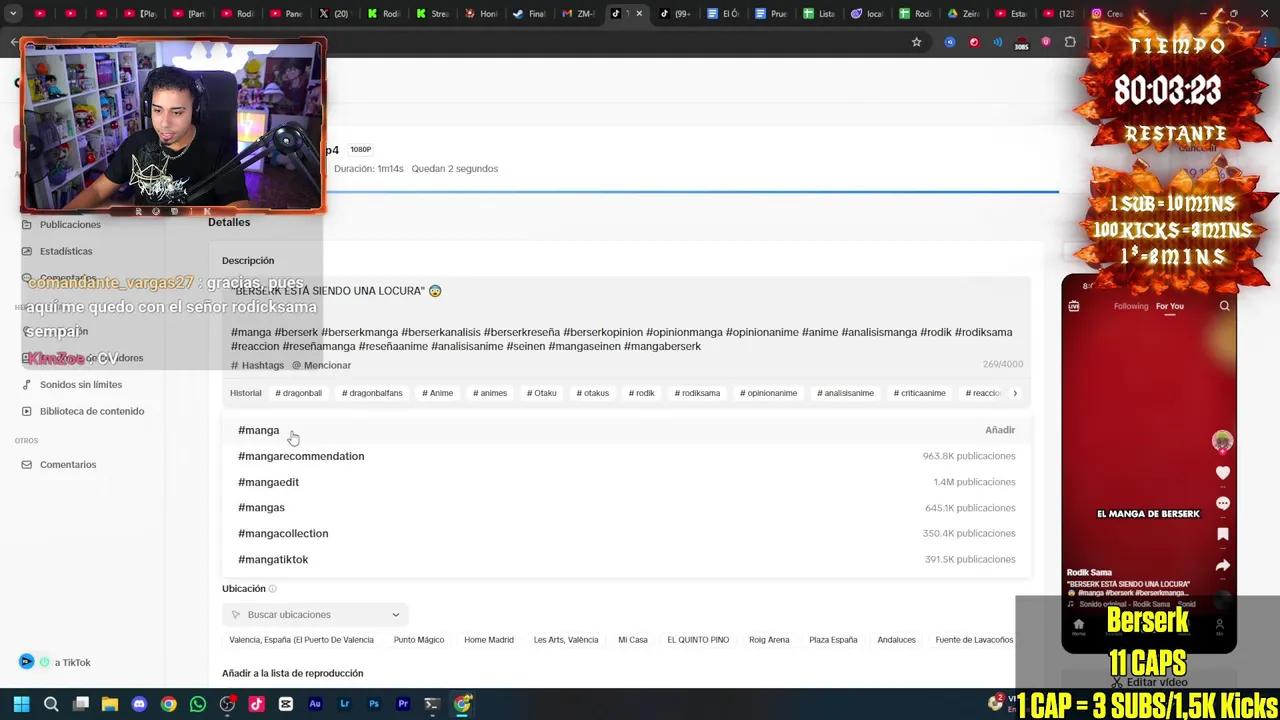Add the #rodiksama history hashtag
The image size is (1280, 720).
tap(697, 393)
